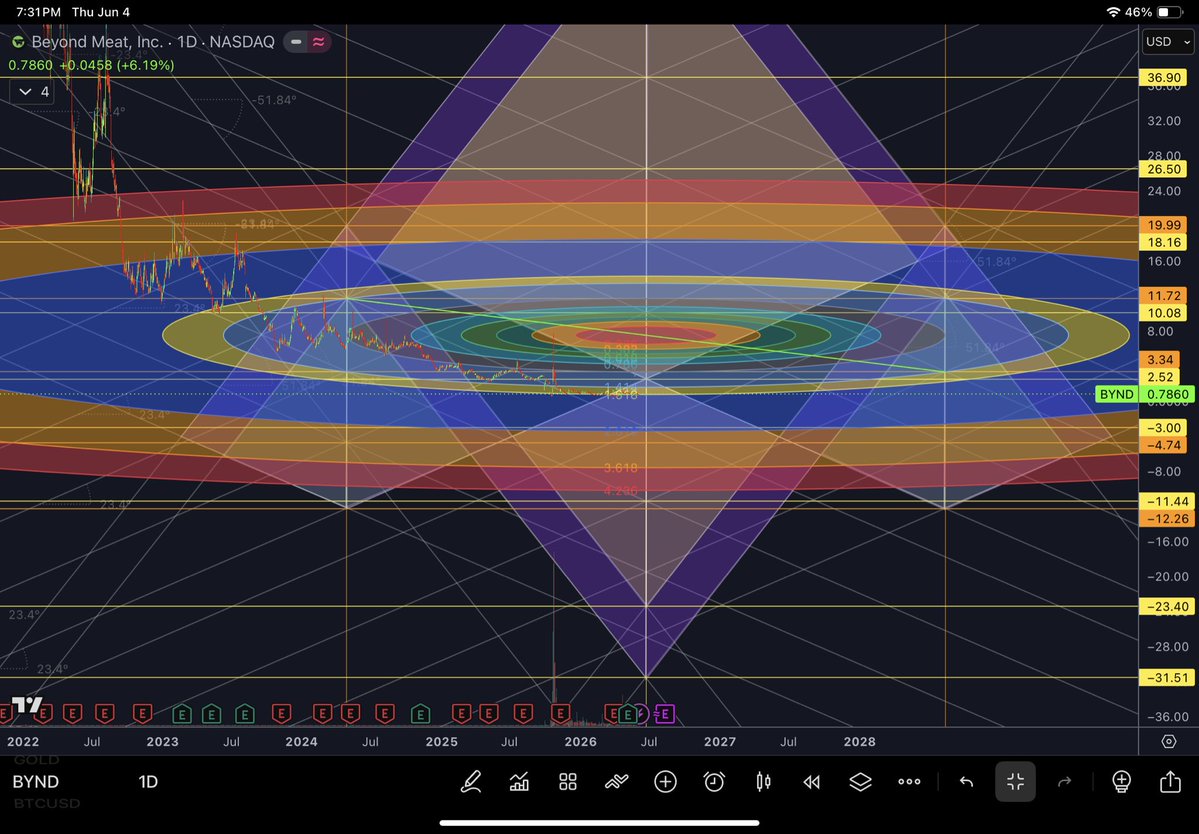Tap the battery status icon
The image size is (1199, 834).
click(x=1169, y=12)
